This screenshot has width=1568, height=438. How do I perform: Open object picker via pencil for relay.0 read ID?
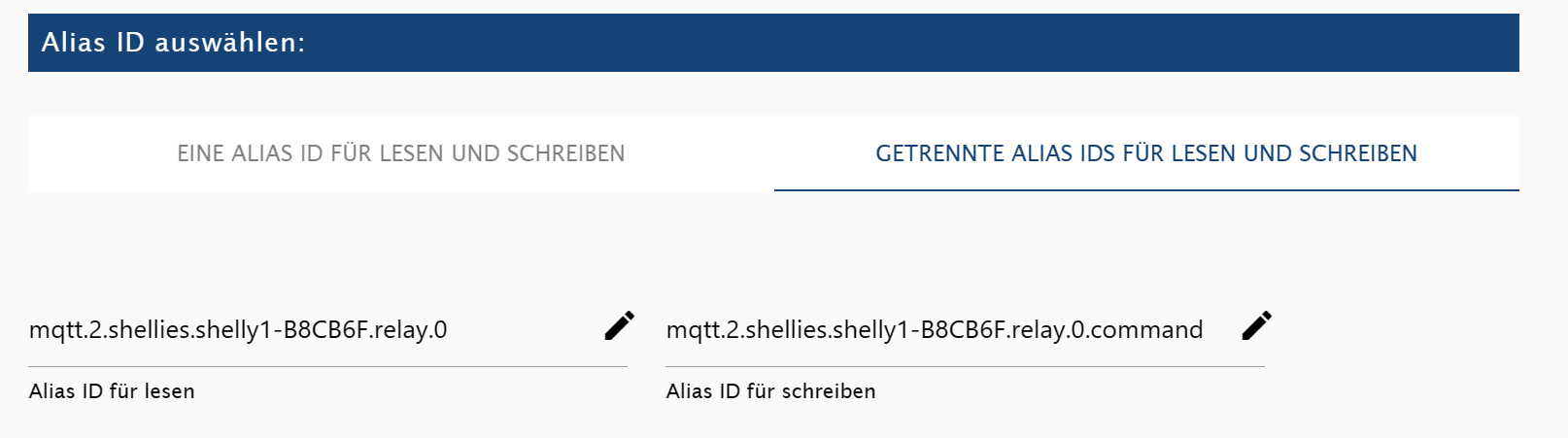click(619, 325)
